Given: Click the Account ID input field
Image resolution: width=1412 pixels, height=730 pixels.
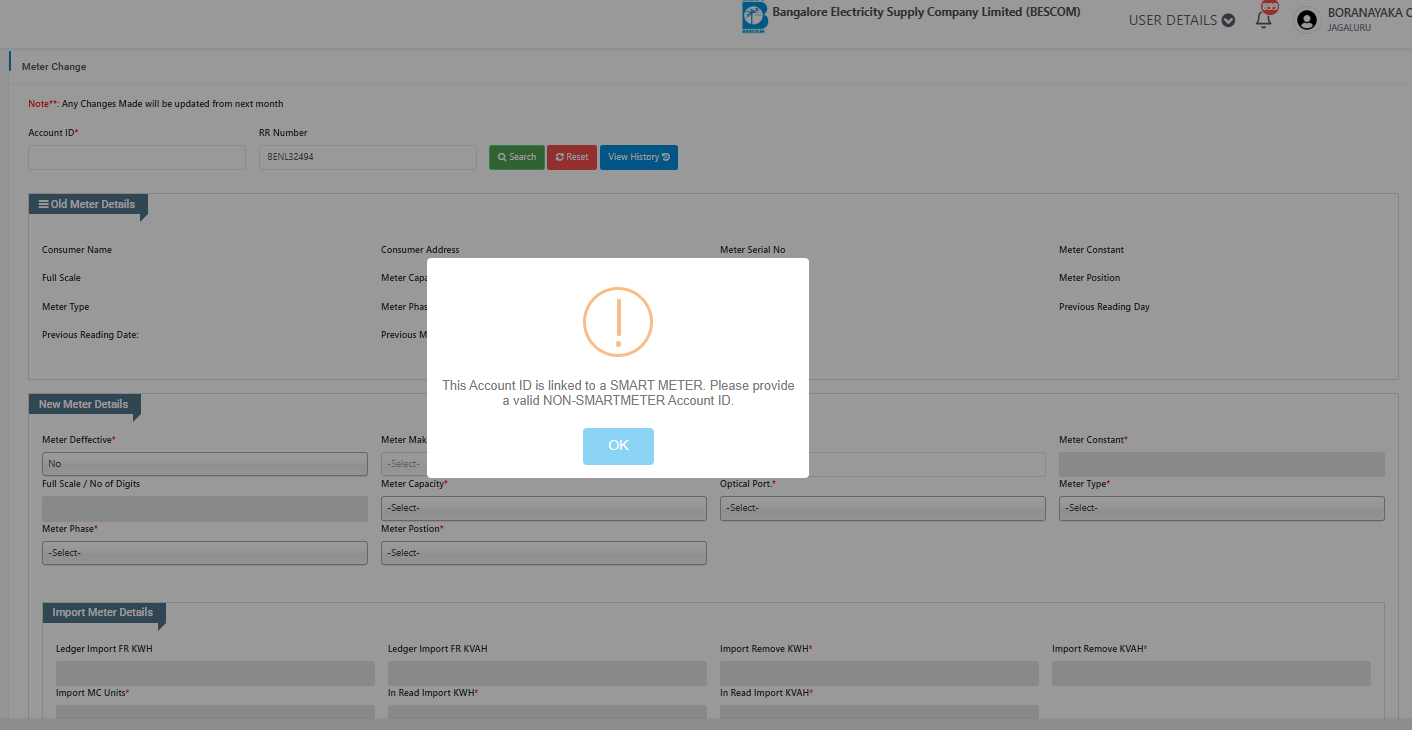Looking at the screenshot, I should click(x=137, y=157).
